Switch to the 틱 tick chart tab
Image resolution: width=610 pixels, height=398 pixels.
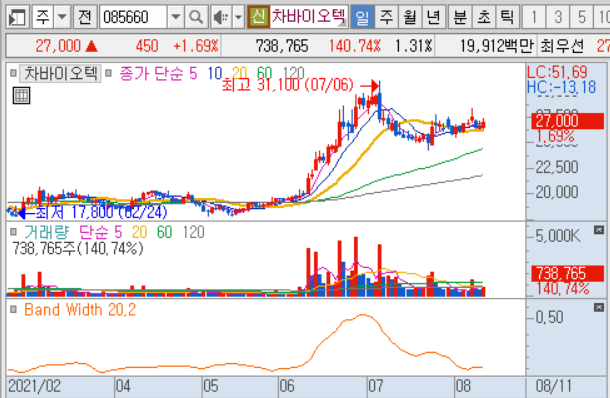507,17
